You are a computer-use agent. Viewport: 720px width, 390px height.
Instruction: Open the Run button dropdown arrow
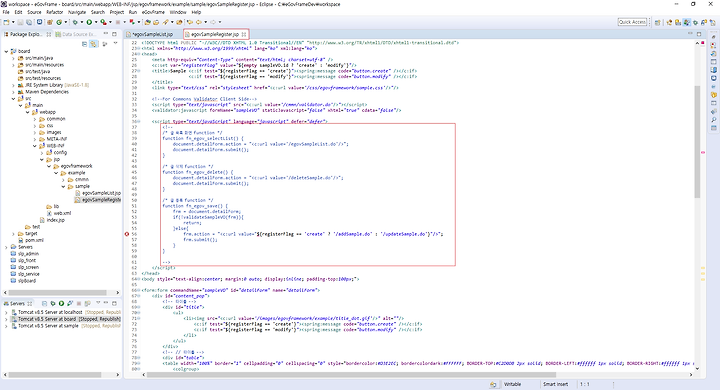pyautogui.click(x=96, y=22)
